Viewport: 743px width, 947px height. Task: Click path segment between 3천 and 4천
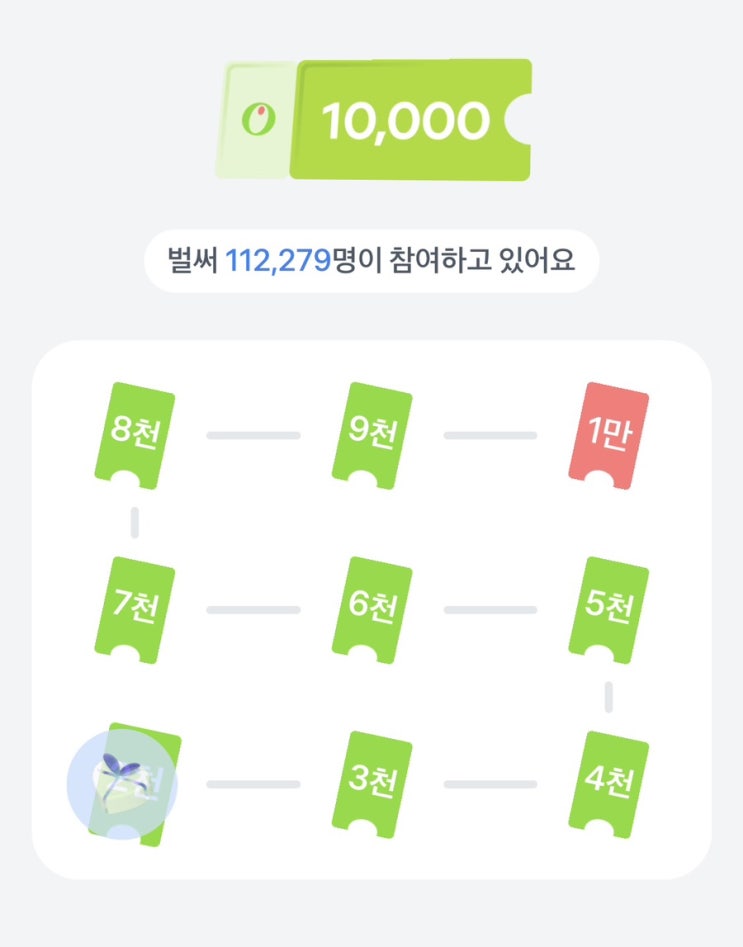coord(491,784)
